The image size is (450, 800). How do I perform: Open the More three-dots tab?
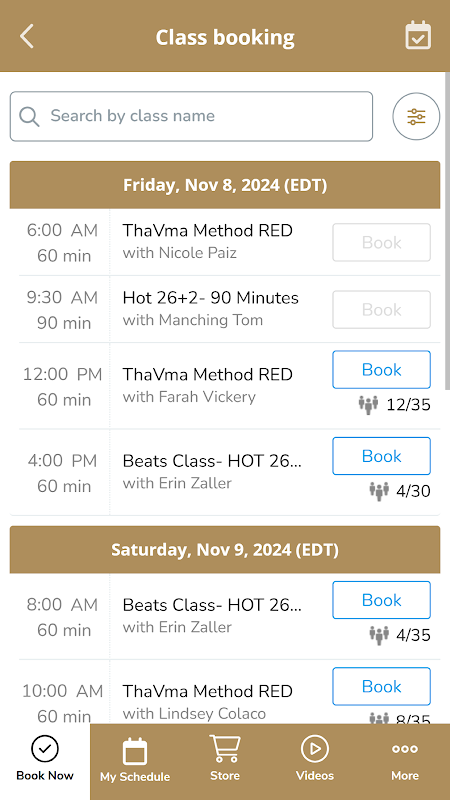(x=405, y=758)
